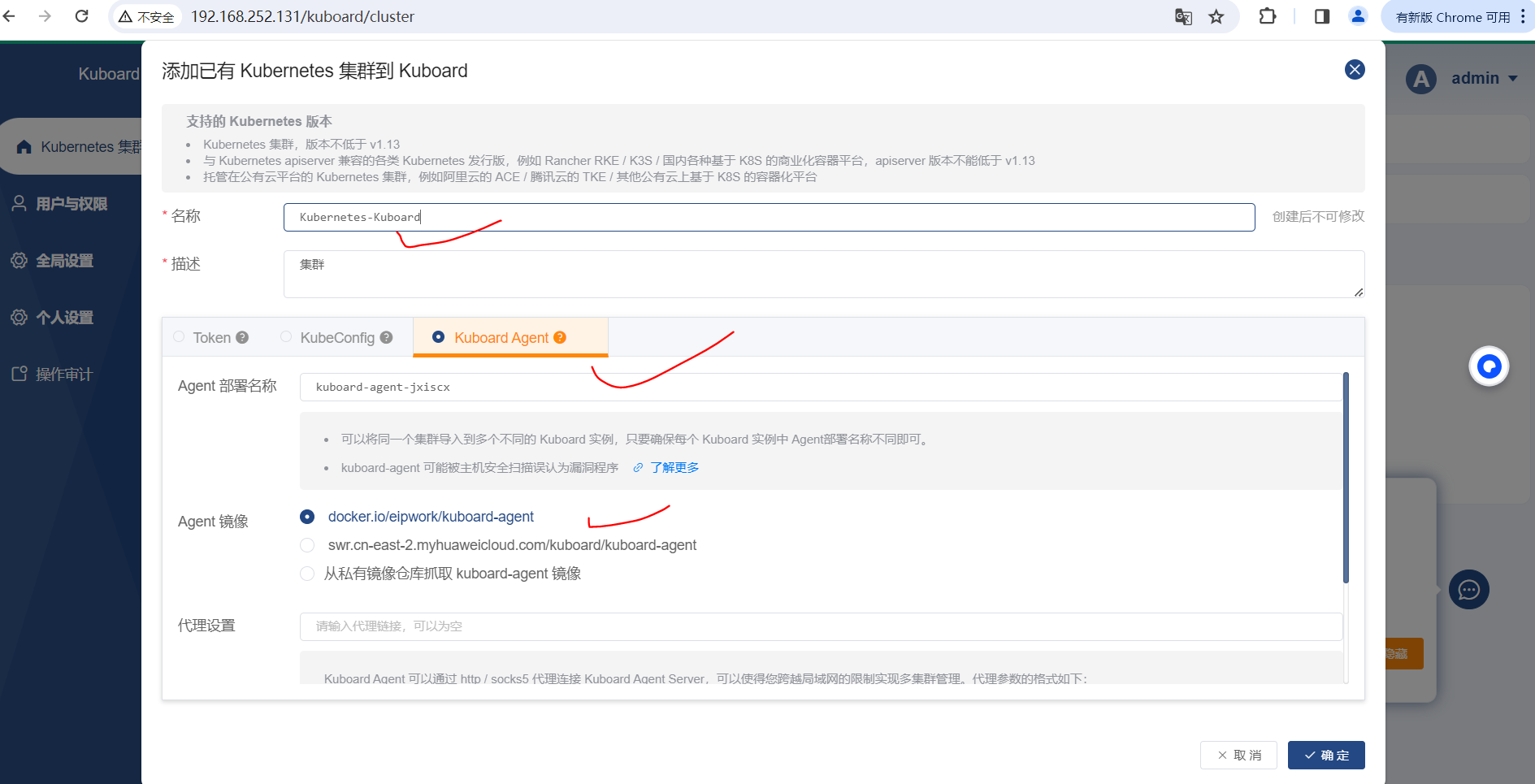Click the browser address bar URL
Screen dimensions: 1535x784
click(x=302, y=17)
